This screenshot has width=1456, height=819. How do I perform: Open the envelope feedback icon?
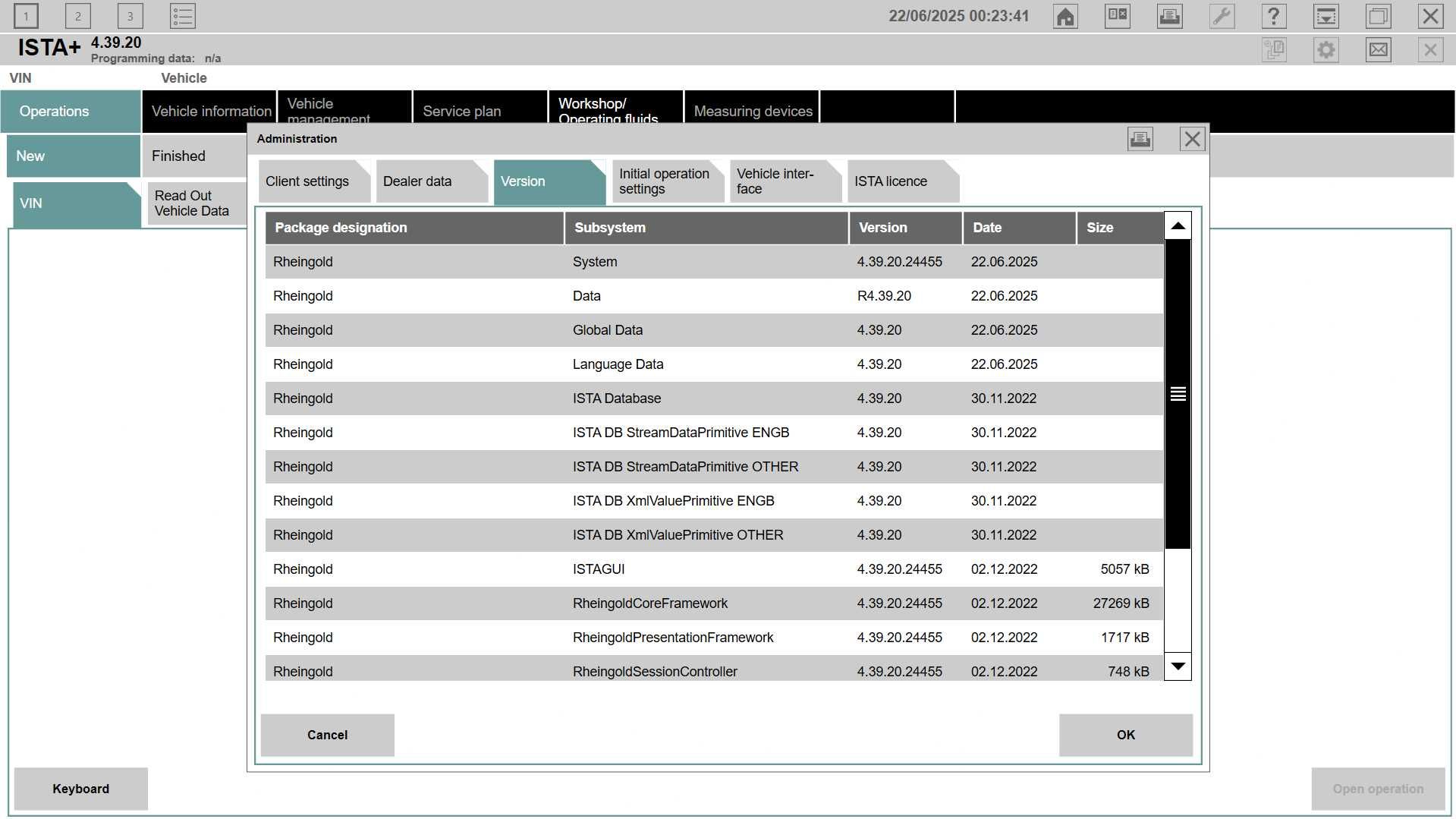[1379, 50]
